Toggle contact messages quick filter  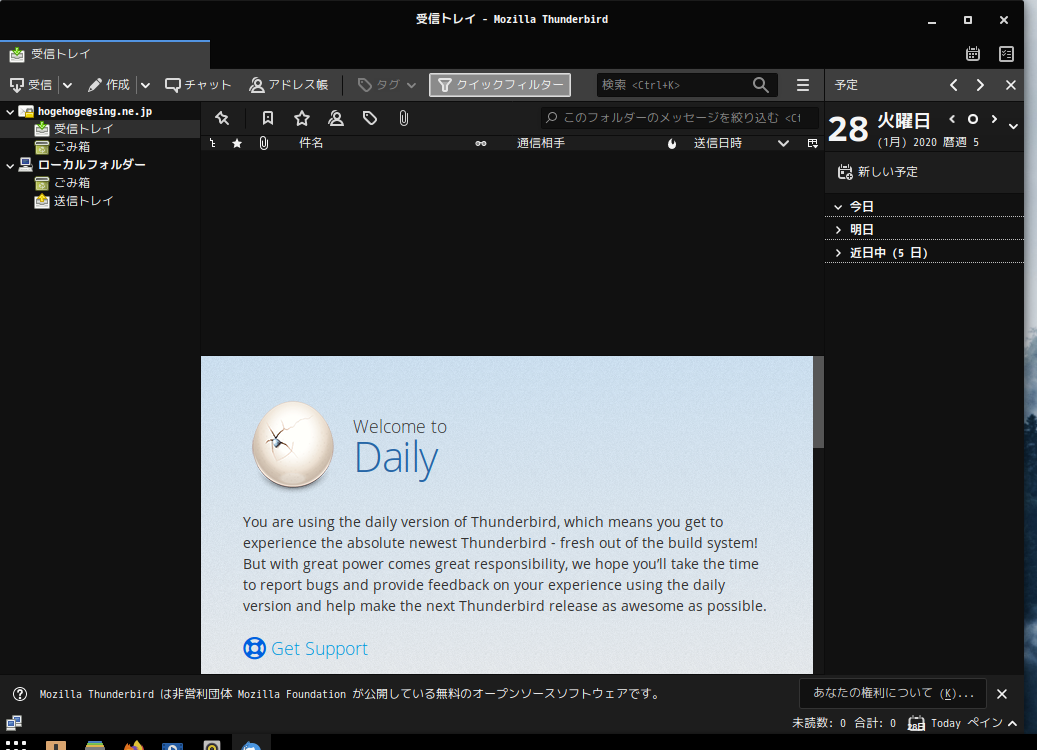click(x=336, y=118)
